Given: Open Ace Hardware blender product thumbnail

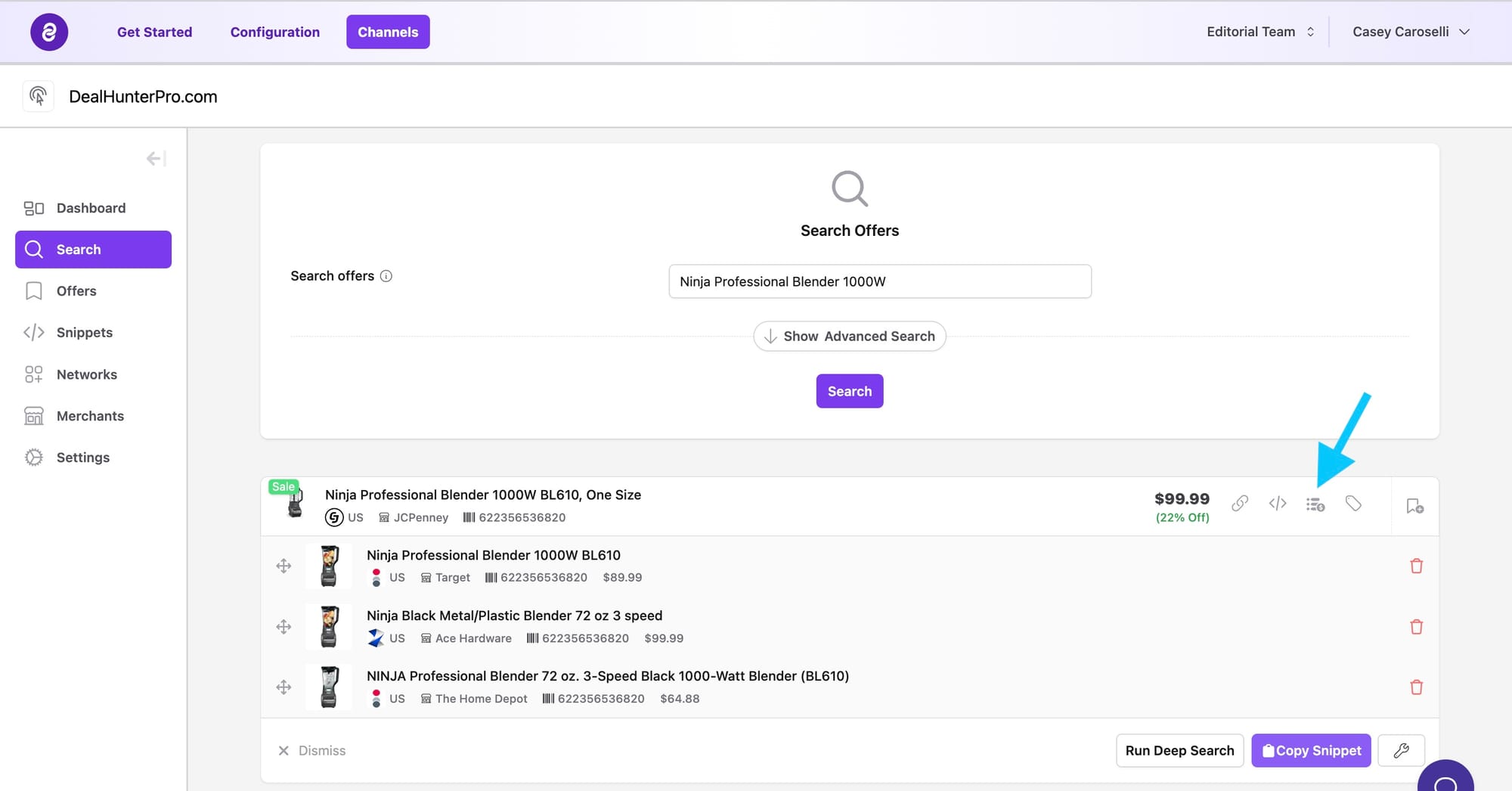Looking at the screenshot, I should tap(329, 627).
